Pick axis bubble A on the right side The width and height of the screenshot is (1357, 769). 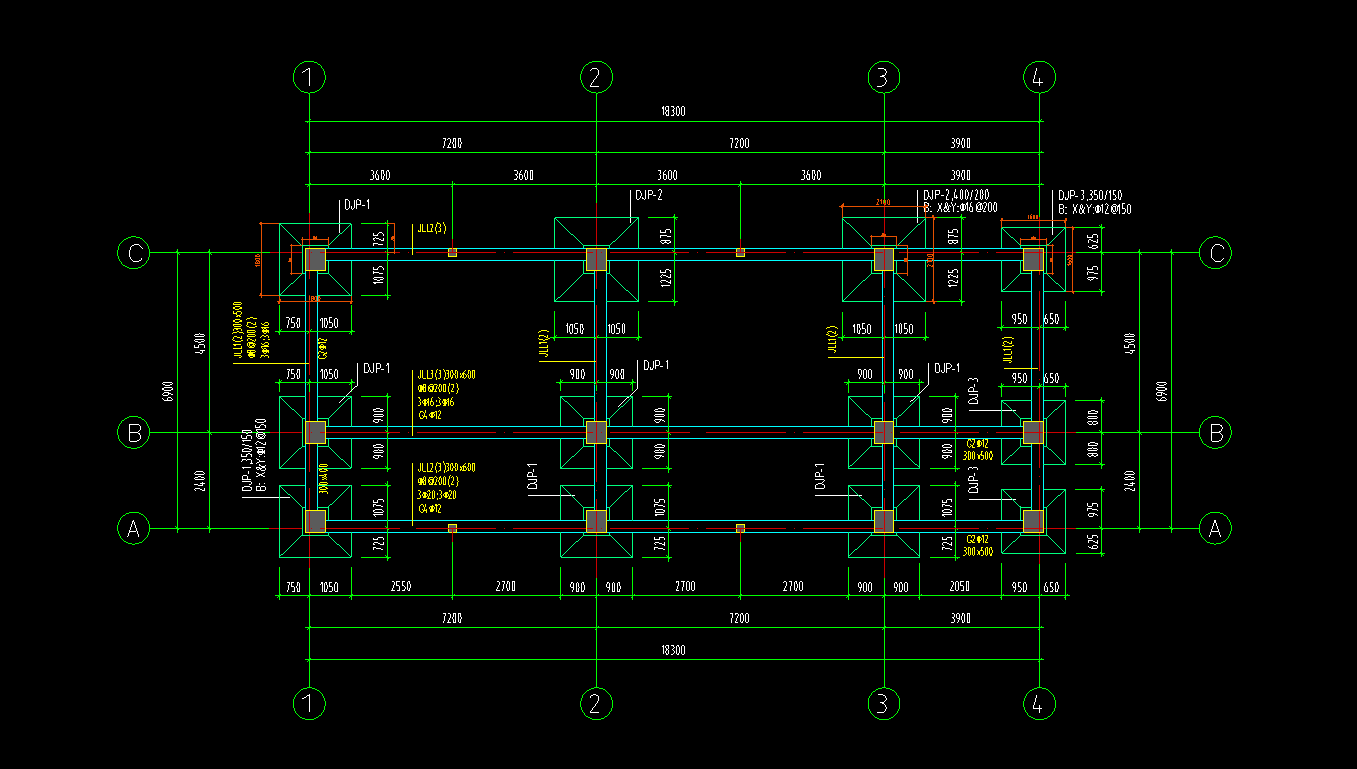1216,528
